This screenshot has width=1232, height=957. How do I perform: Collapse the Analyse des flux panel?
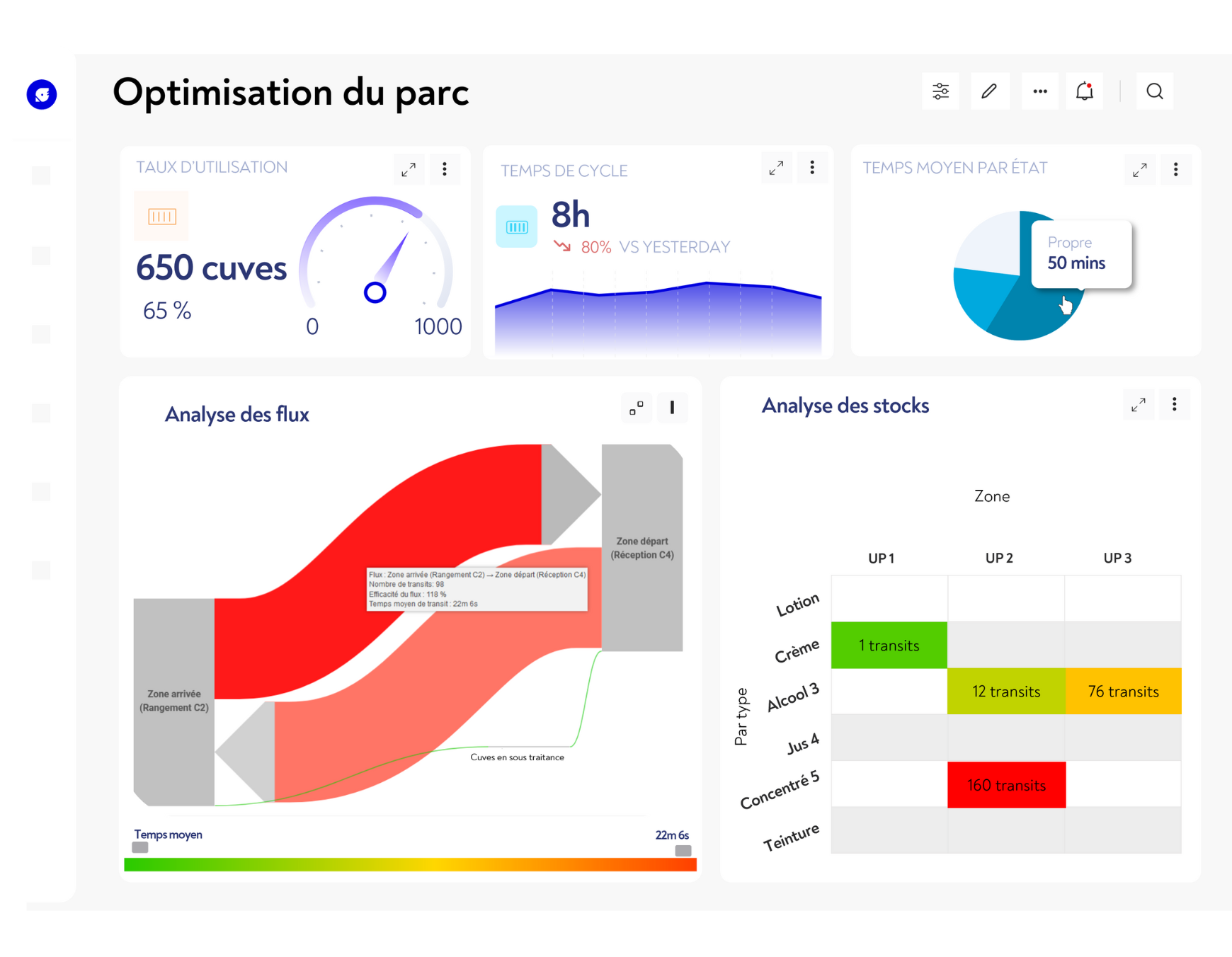(636, 408)
